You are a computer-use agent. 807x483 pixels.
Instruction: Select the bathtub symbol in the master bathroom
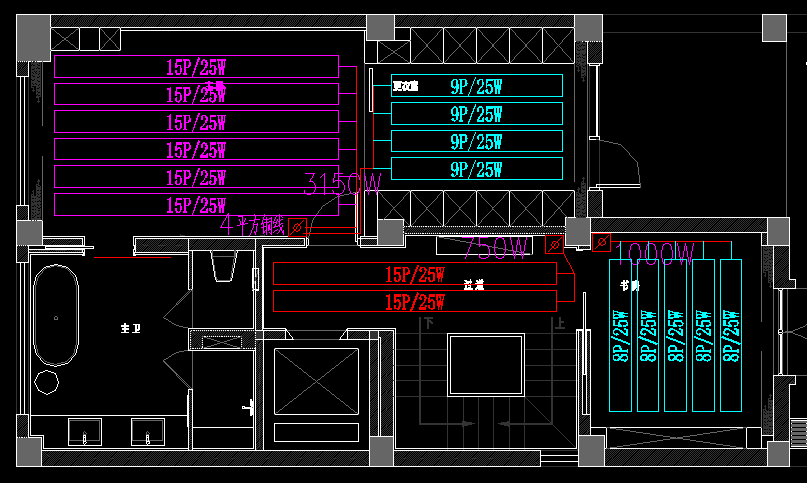[56, 319]
